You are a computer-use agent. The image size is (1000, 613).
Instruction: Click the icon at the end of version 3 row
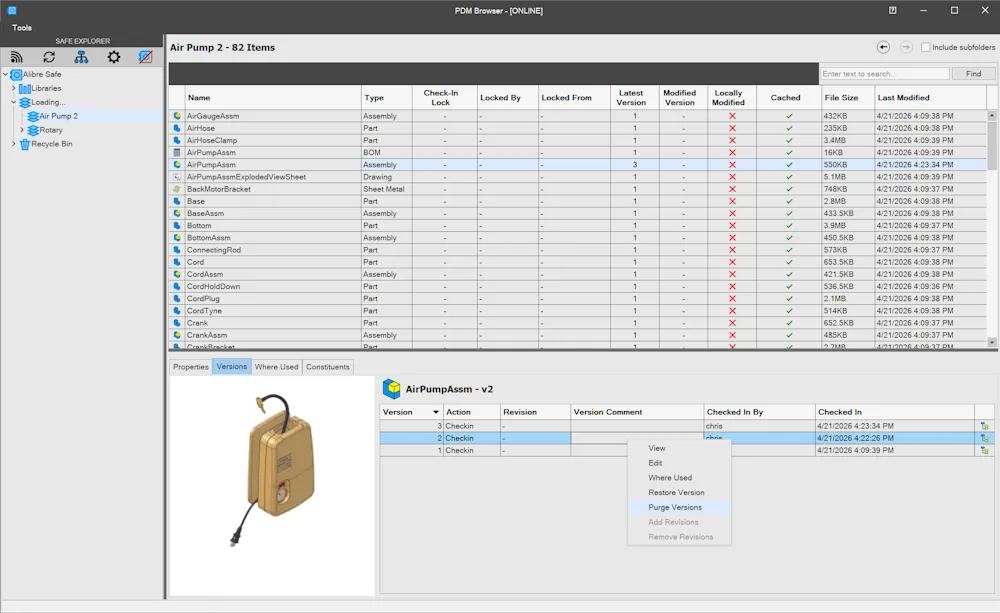tap(985, 426)
